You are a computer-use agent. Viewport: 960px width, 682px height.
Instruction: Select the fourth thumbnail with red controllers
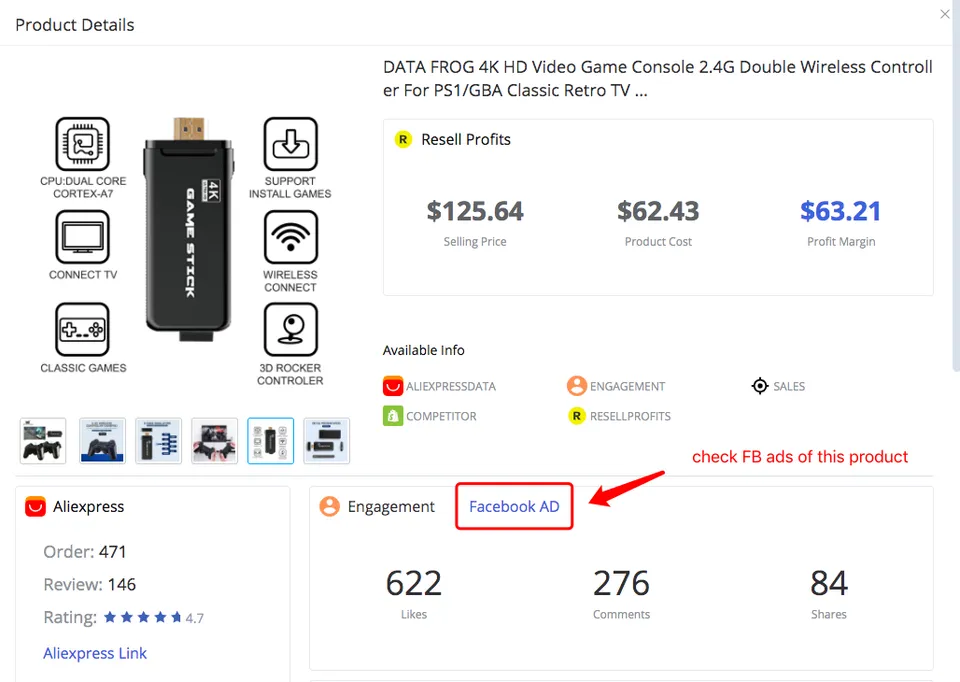pyautogui.click(x=214, y=441)
